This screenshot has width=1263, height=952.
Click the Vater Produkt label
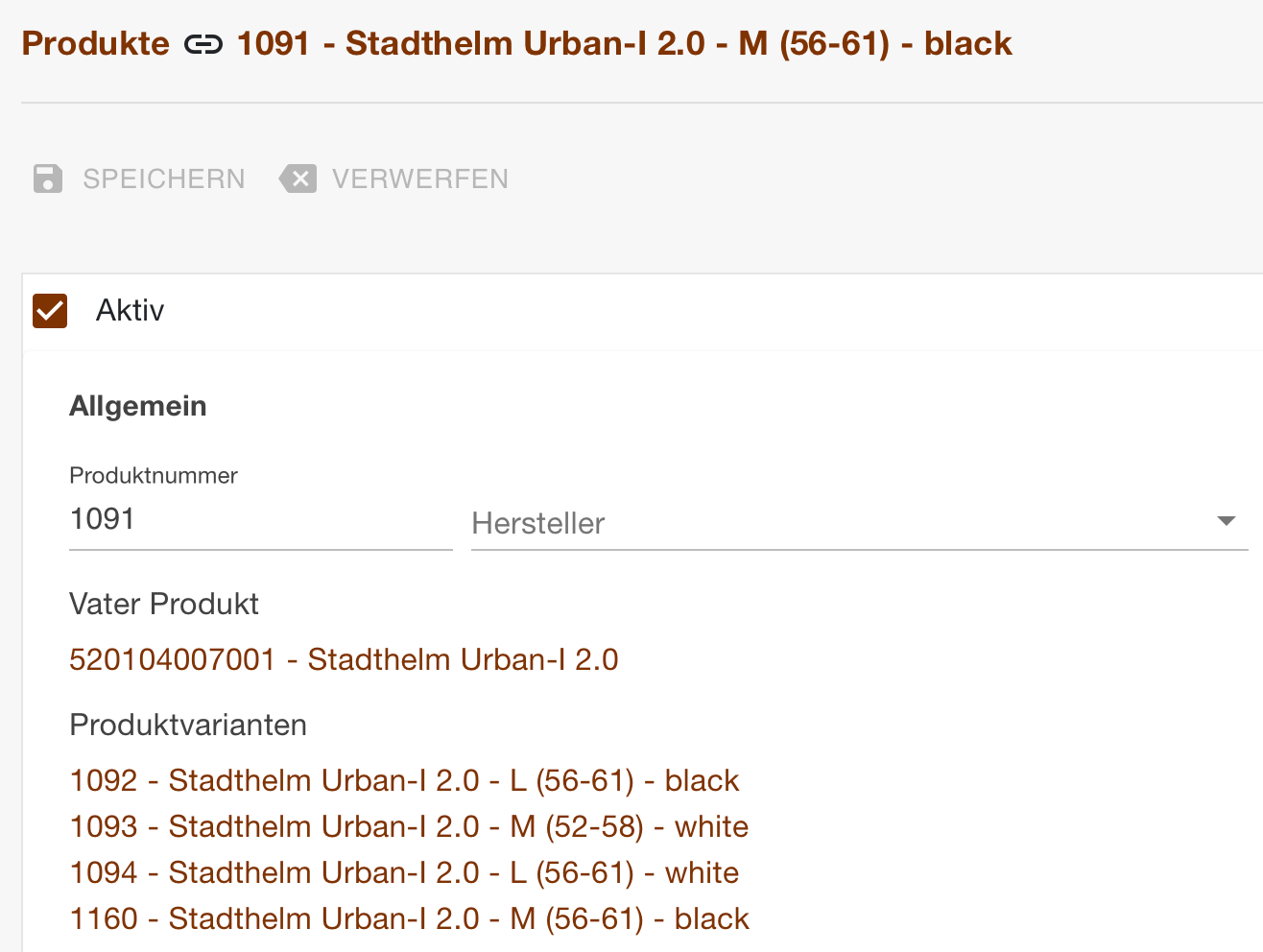163,605
